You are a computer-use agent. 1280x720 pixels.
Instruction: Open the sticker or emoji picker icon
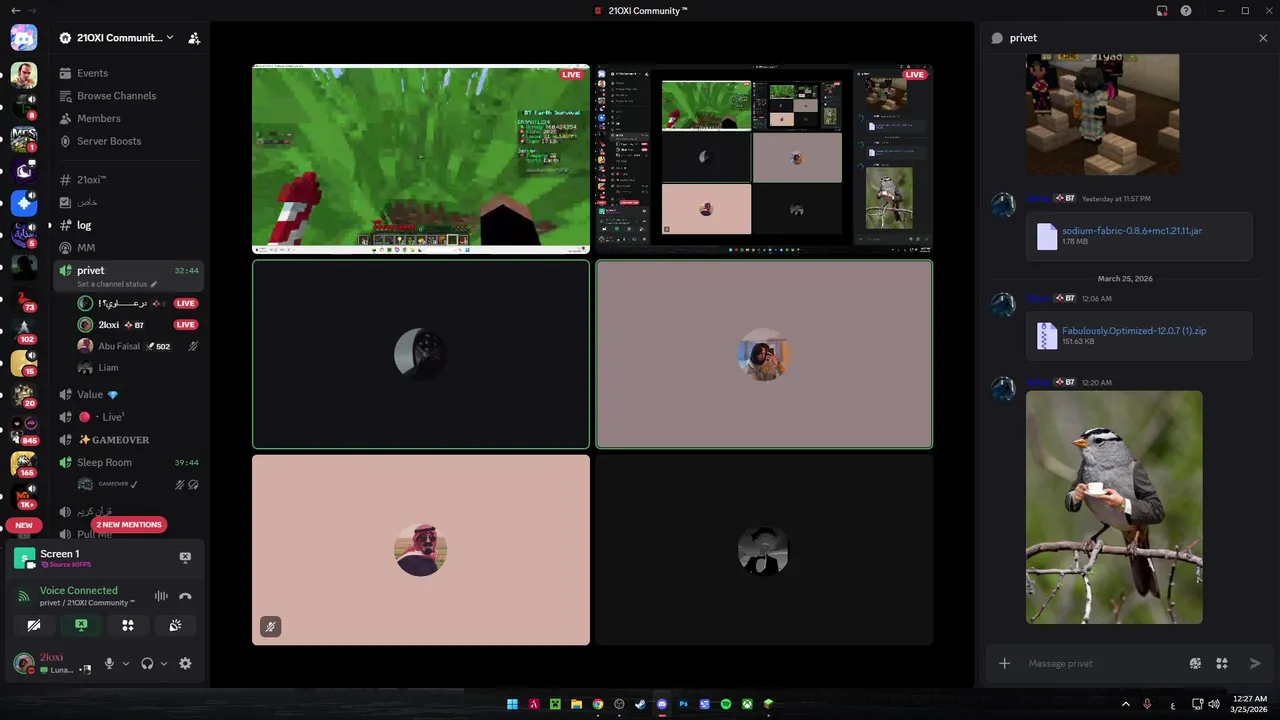[1195, 663]
